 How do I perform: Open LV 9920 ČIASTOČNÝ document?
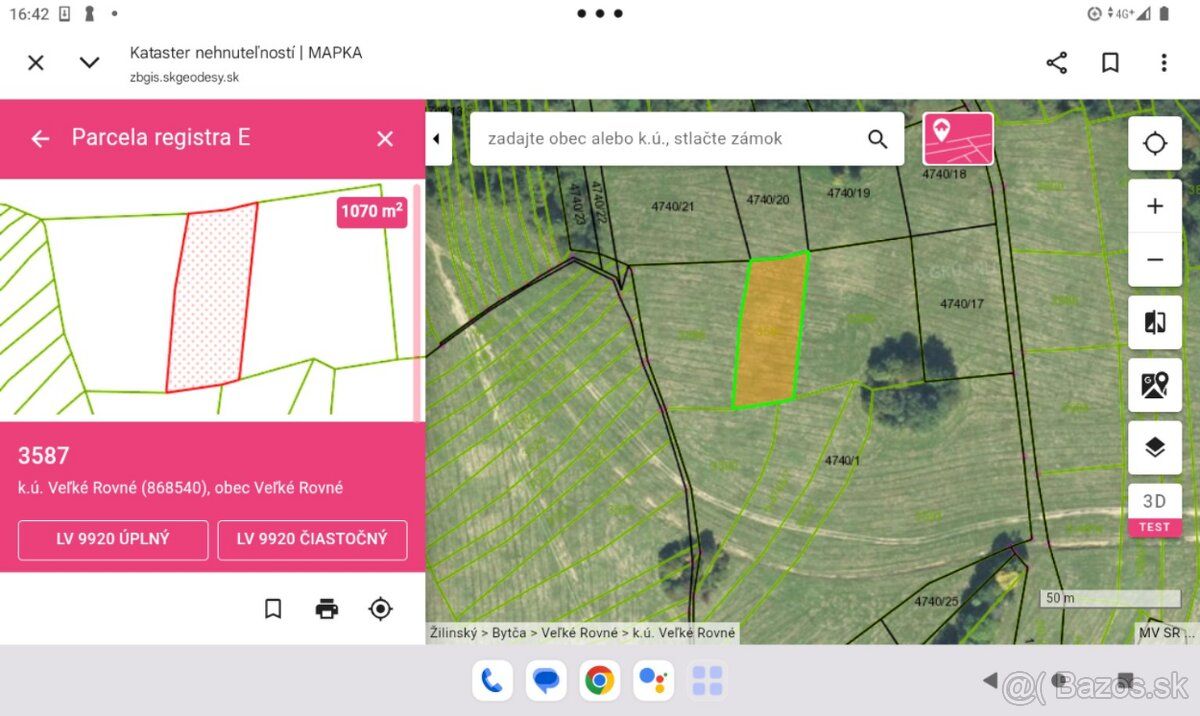coord(312,539)
